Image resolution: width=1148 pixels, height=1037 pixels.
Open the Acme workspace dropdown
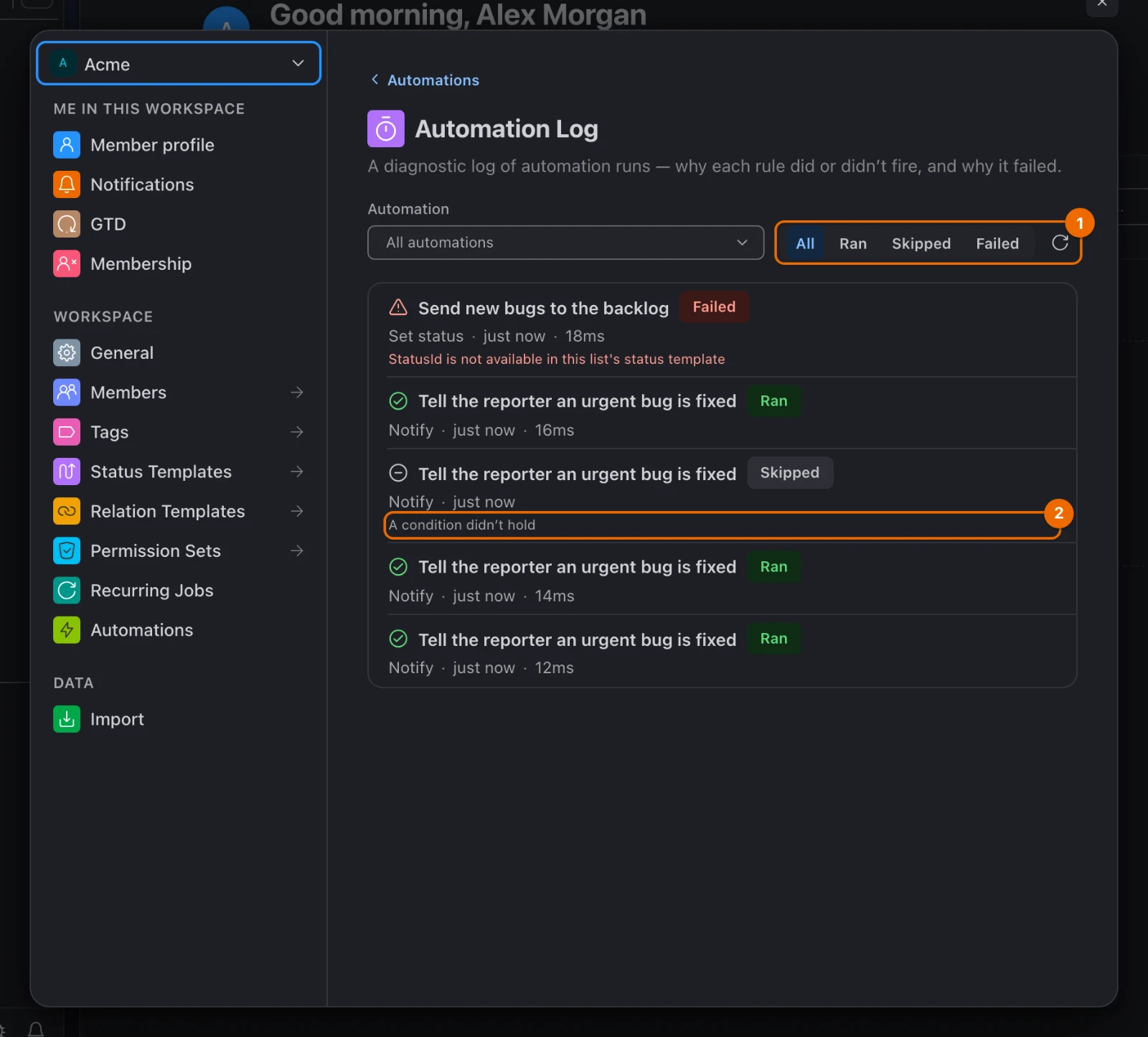179,63
